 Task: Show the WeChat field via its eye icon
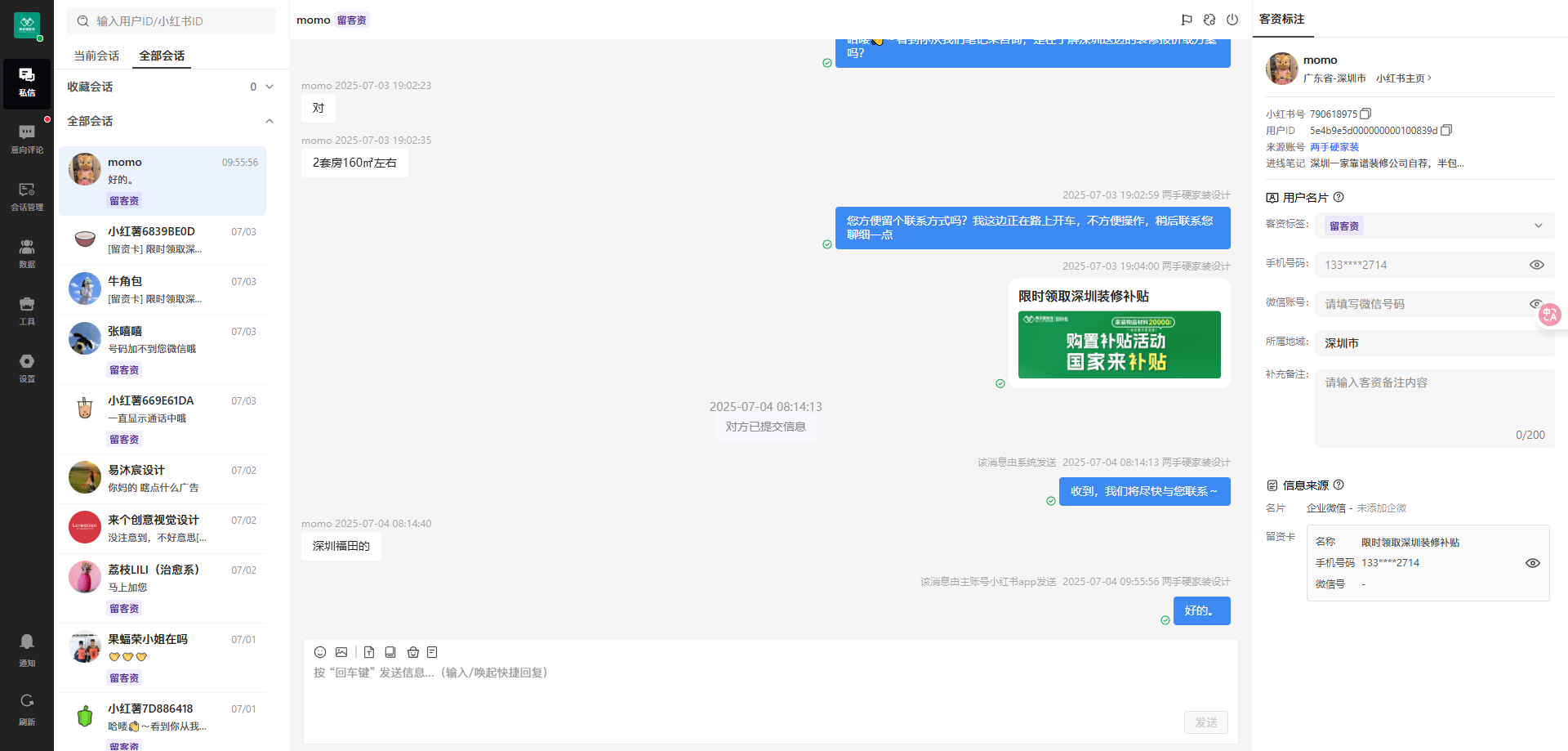point(1536,303)
